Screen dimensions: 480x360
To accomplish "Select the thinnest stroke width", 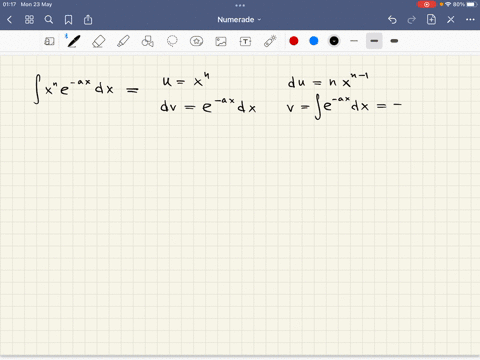I will pos(354,41).
